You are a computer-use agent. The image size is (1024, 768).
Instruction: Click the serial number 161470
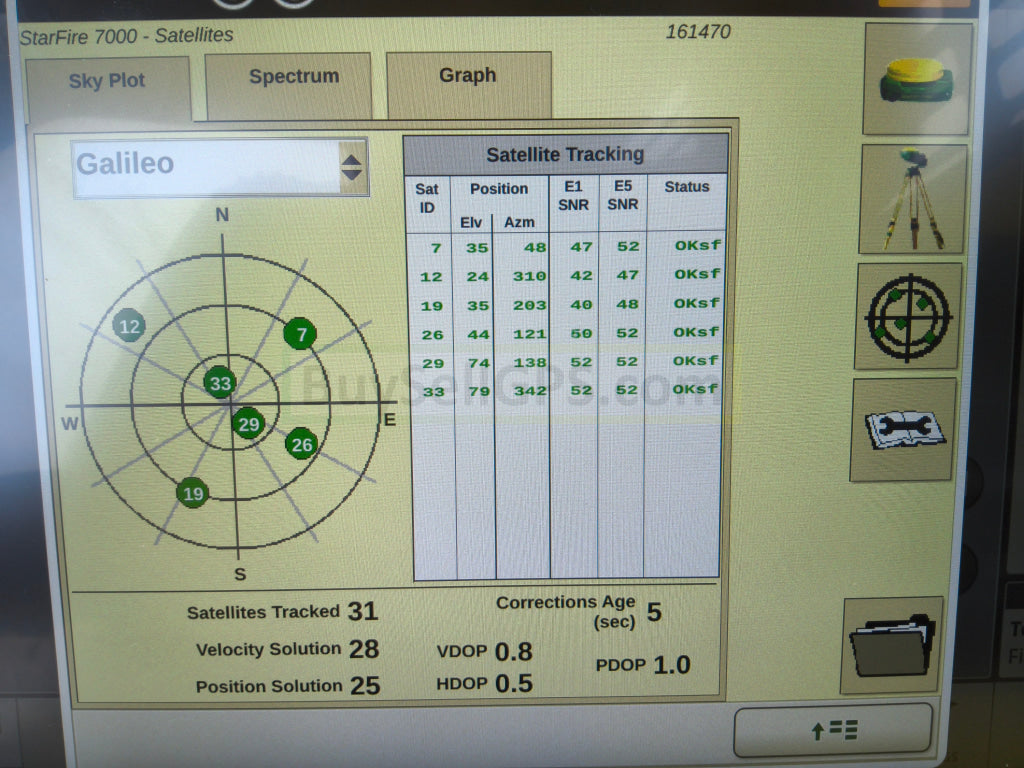click(698, 32)
